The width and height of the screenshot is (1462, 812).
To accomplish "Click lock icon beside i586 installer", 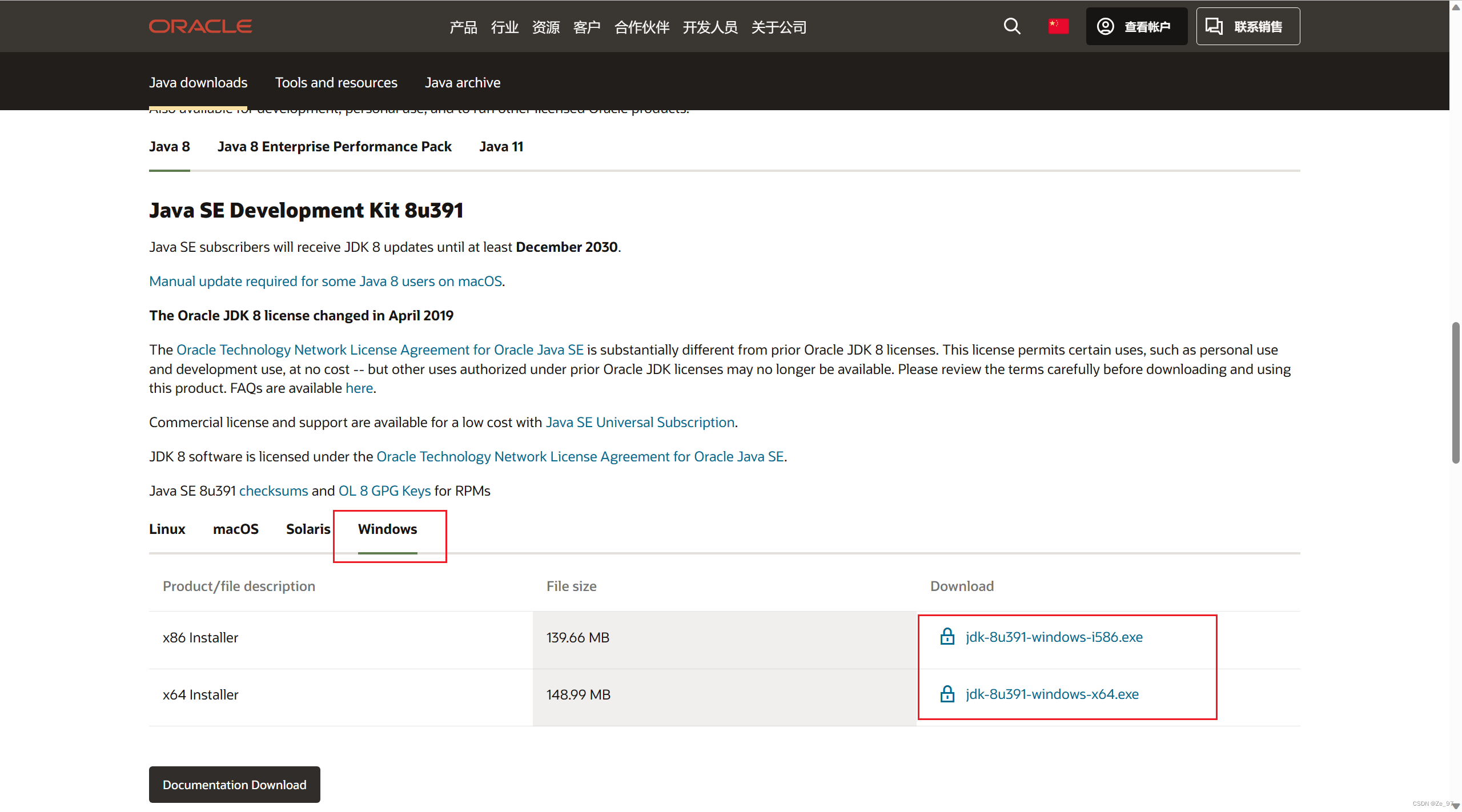I will [x=947, y=637].
